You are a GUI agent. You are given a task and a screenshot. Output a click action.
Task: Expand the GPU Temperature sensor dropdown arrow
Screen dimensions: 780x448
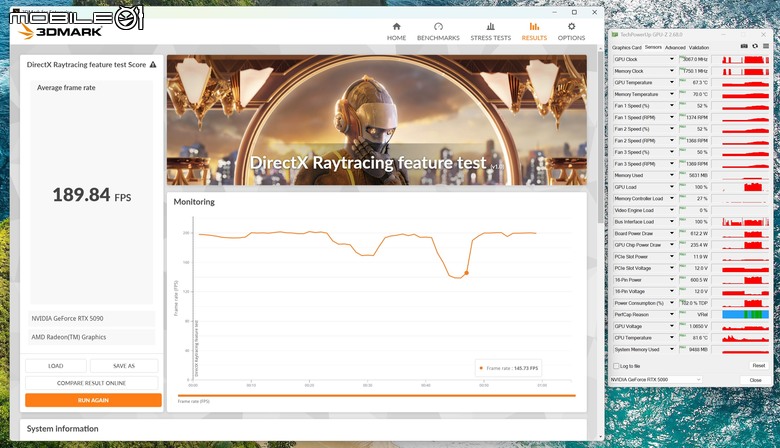coord(672,83)
